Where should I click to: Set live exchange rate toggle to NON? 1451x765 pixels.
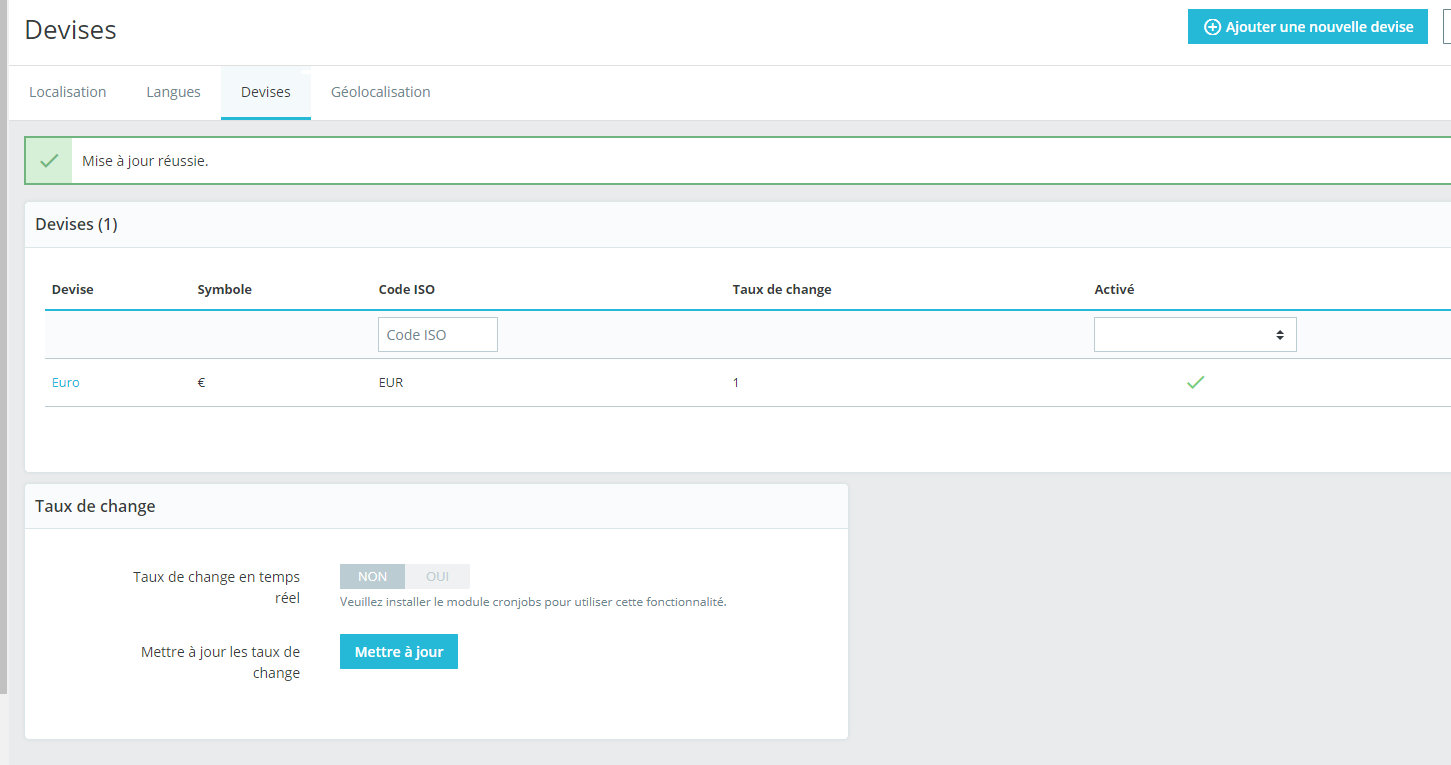[x=372, y=576]
